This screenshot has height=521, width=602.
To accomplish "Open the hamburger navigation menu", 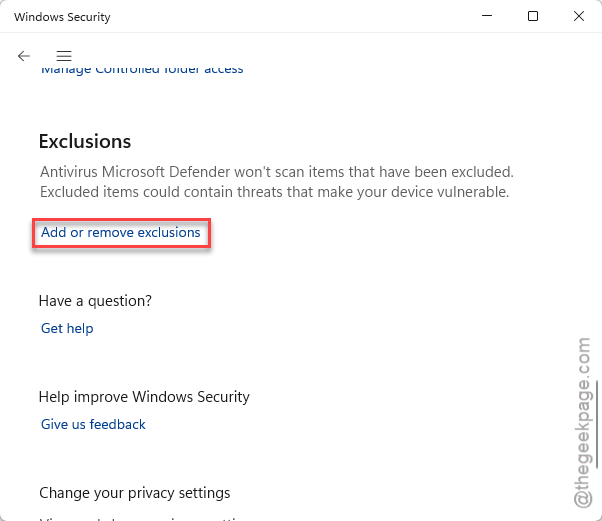I will [64, 56].
